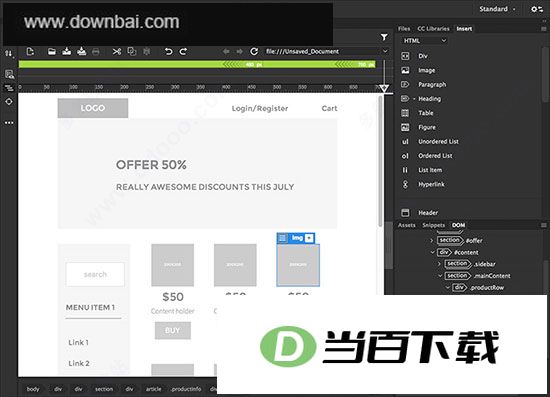The height and width of the screenshot is (397, 550).
Task: Click the BUY button under $50
Action: tap(173, 330)
